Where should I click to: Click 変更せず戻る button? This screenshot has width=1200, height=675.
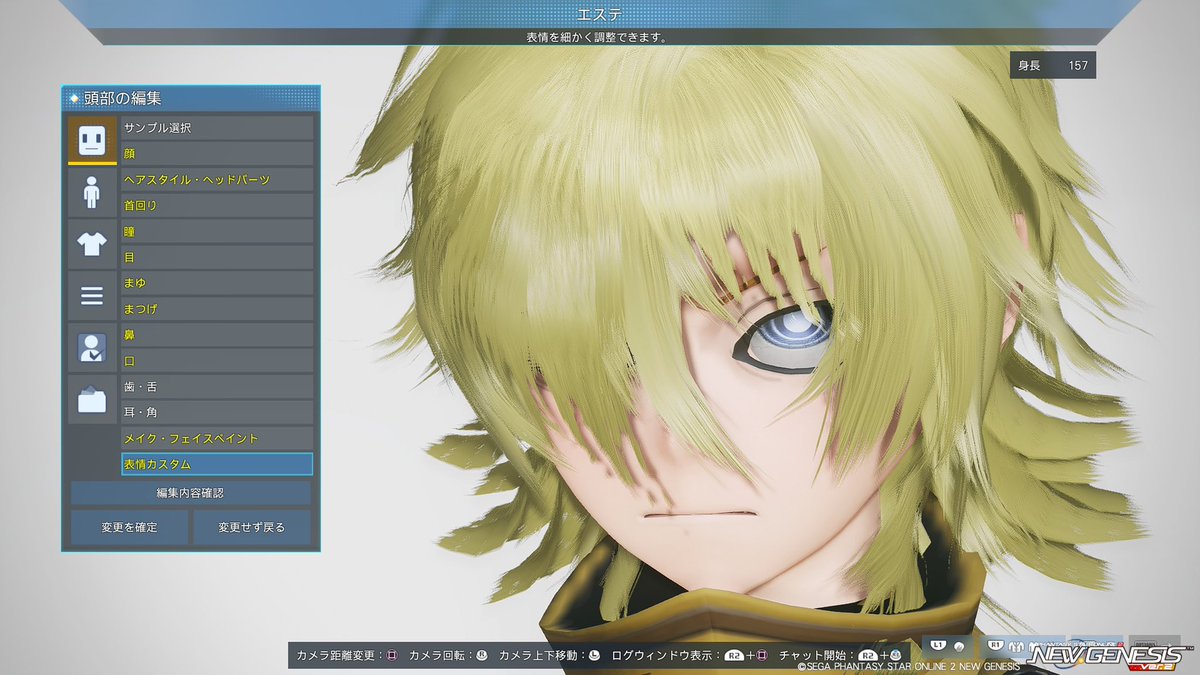click(252, 527)
